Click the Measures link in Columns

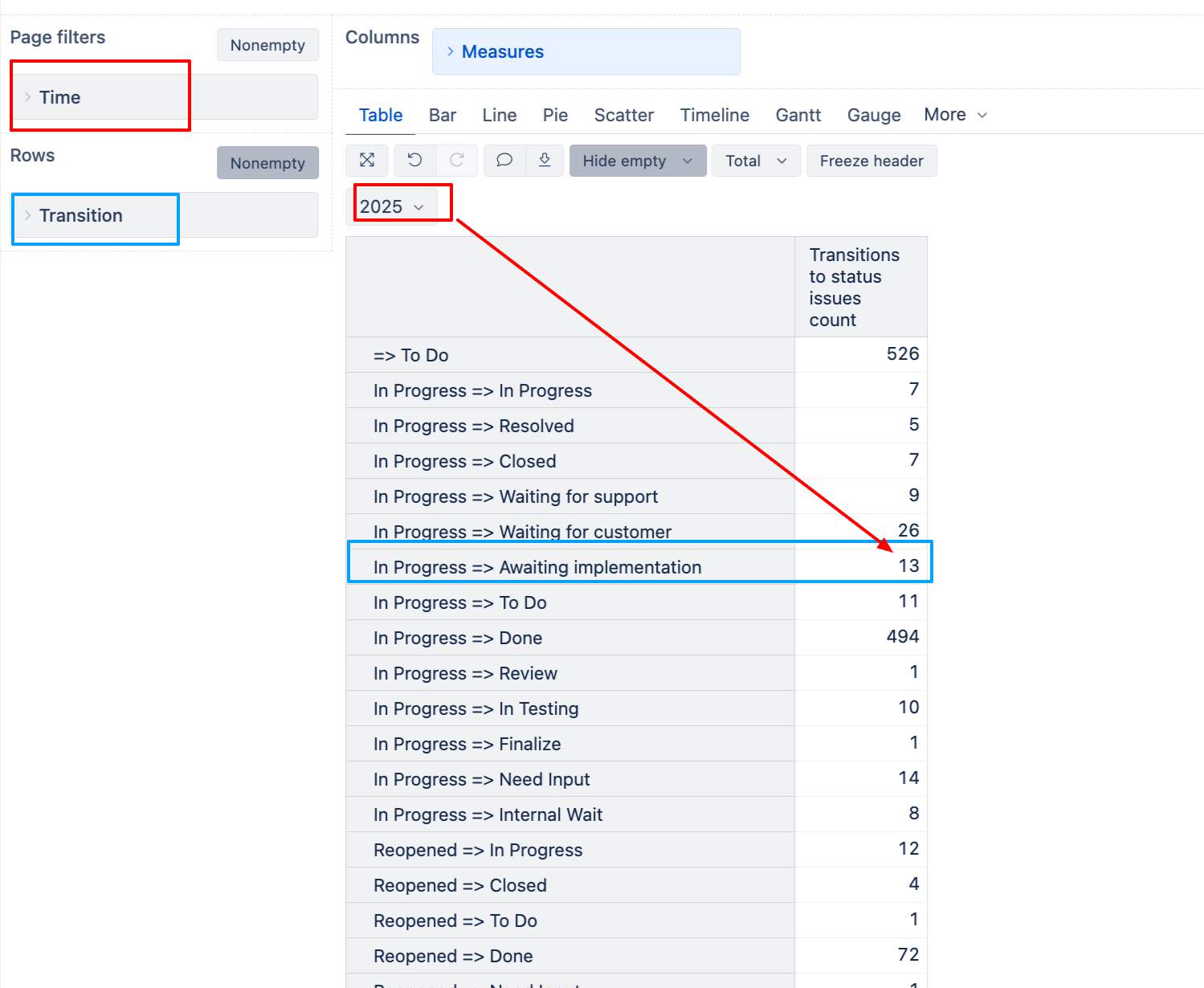click(x=503, y=51)
